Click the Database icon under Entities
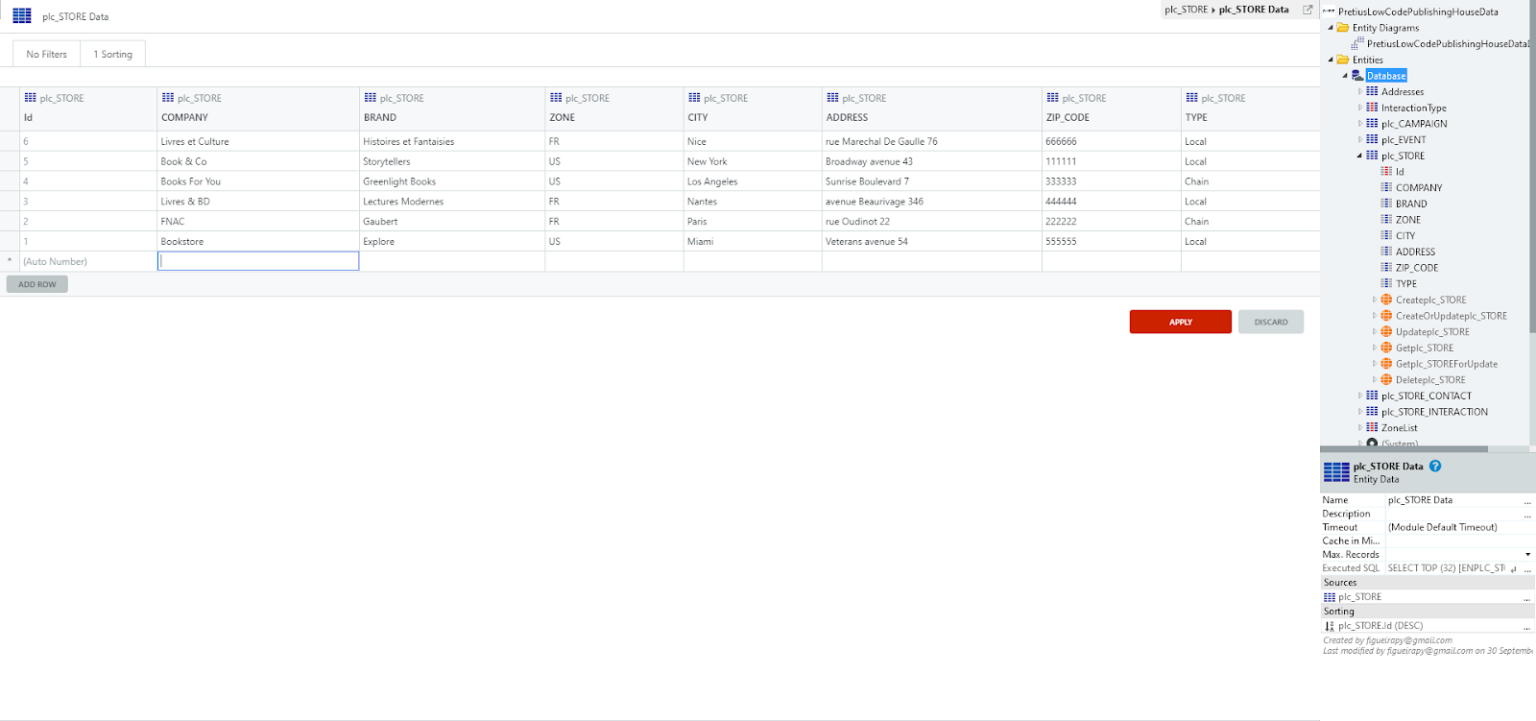Image resolution: width=1536 pixels, height=721 pixels. coord(1359,75)
